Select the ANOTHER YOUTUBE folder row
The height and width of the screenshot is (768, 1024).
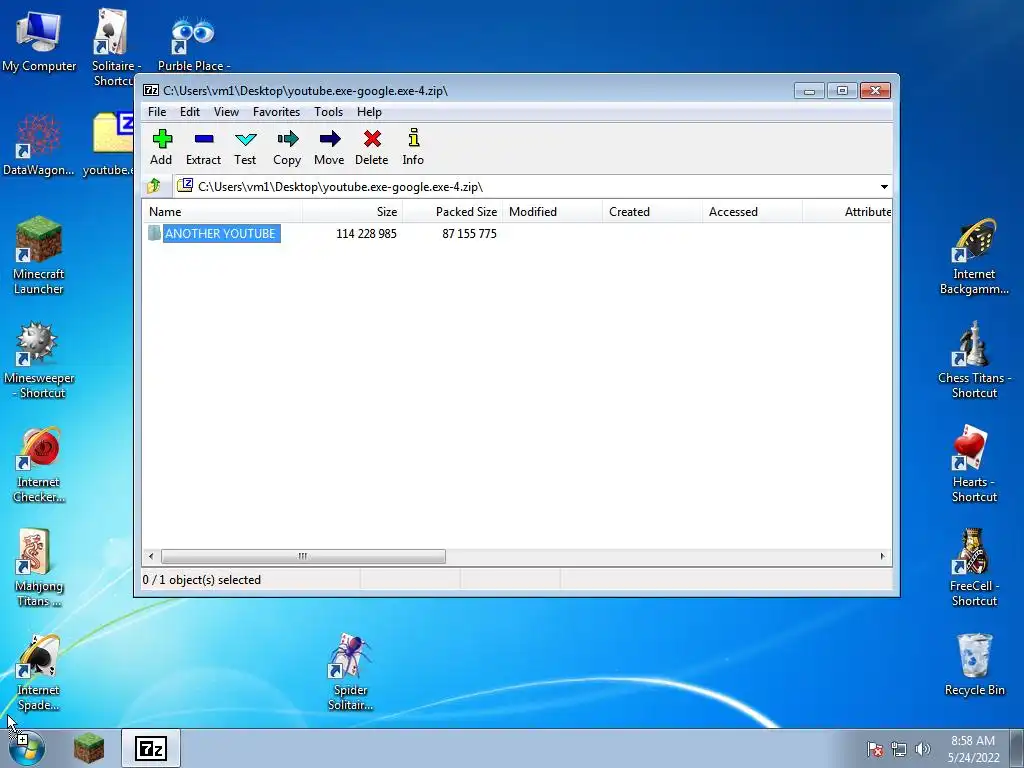tap(220, 233)
